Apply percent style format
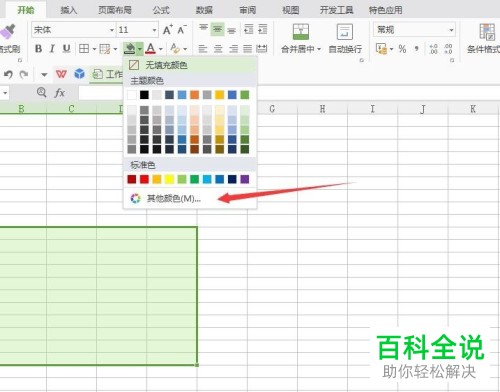Image resolution: width=500 pixels, height=392 pixels. pos(402,49)
